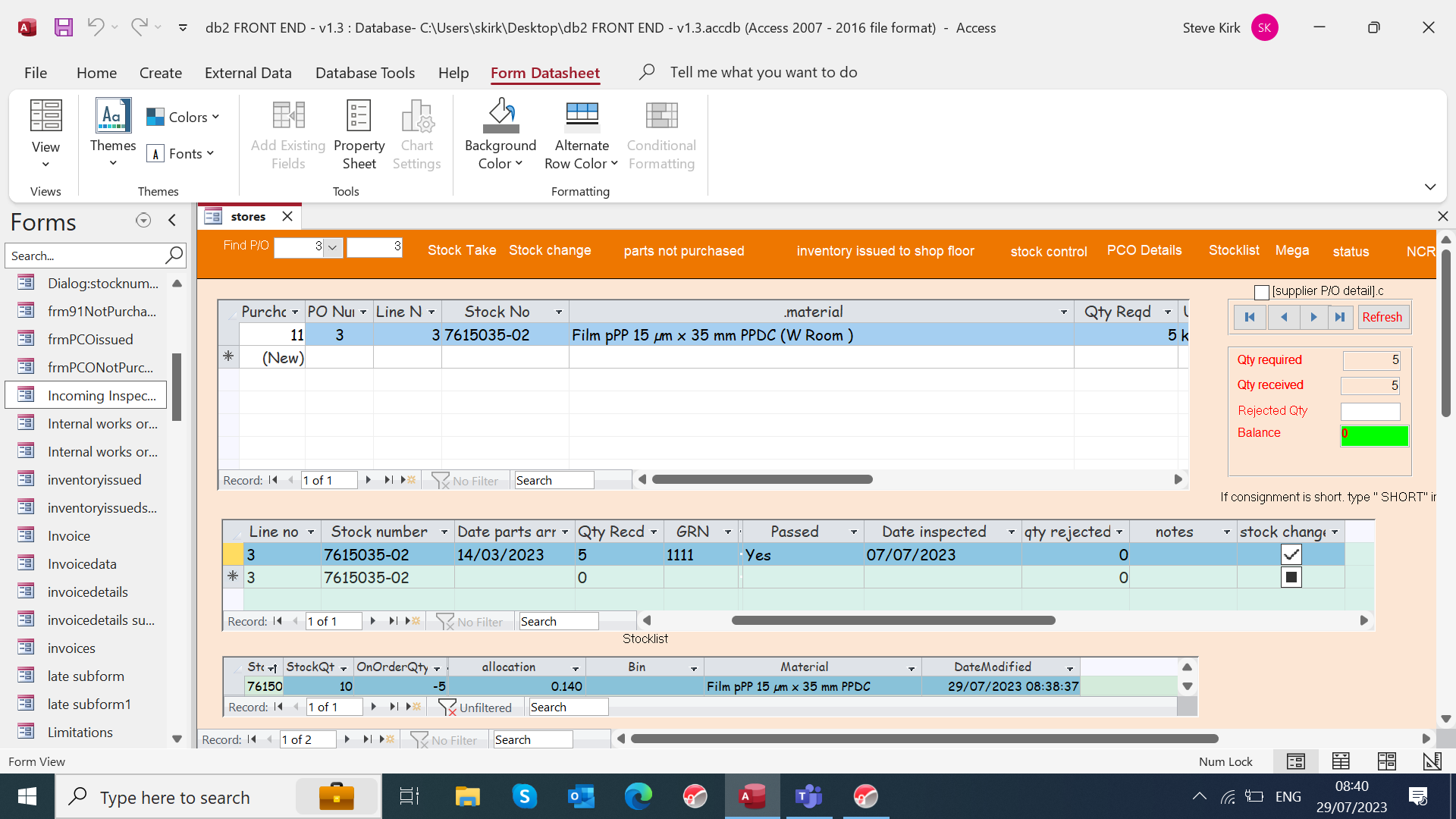Click the PCO Details button
Viewport: 1456px width, 819px height.
point(1144,250)
